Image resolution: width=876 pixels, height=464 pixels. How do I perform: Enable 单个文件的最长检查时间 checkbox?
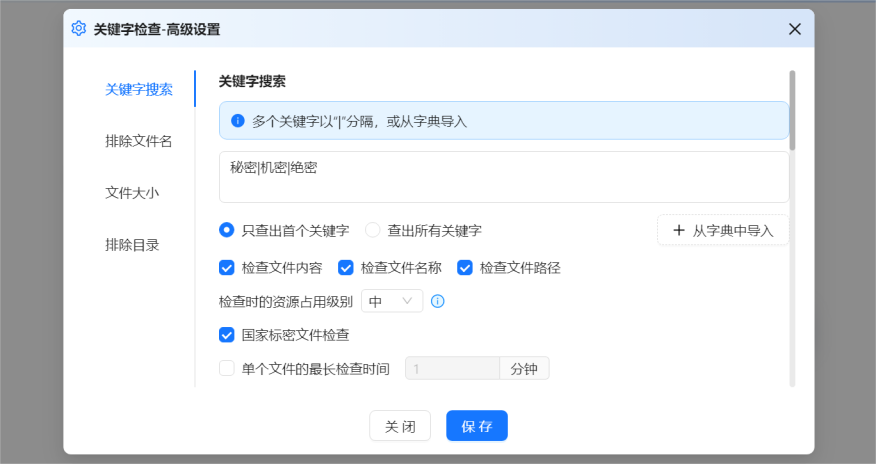[227, 369]
